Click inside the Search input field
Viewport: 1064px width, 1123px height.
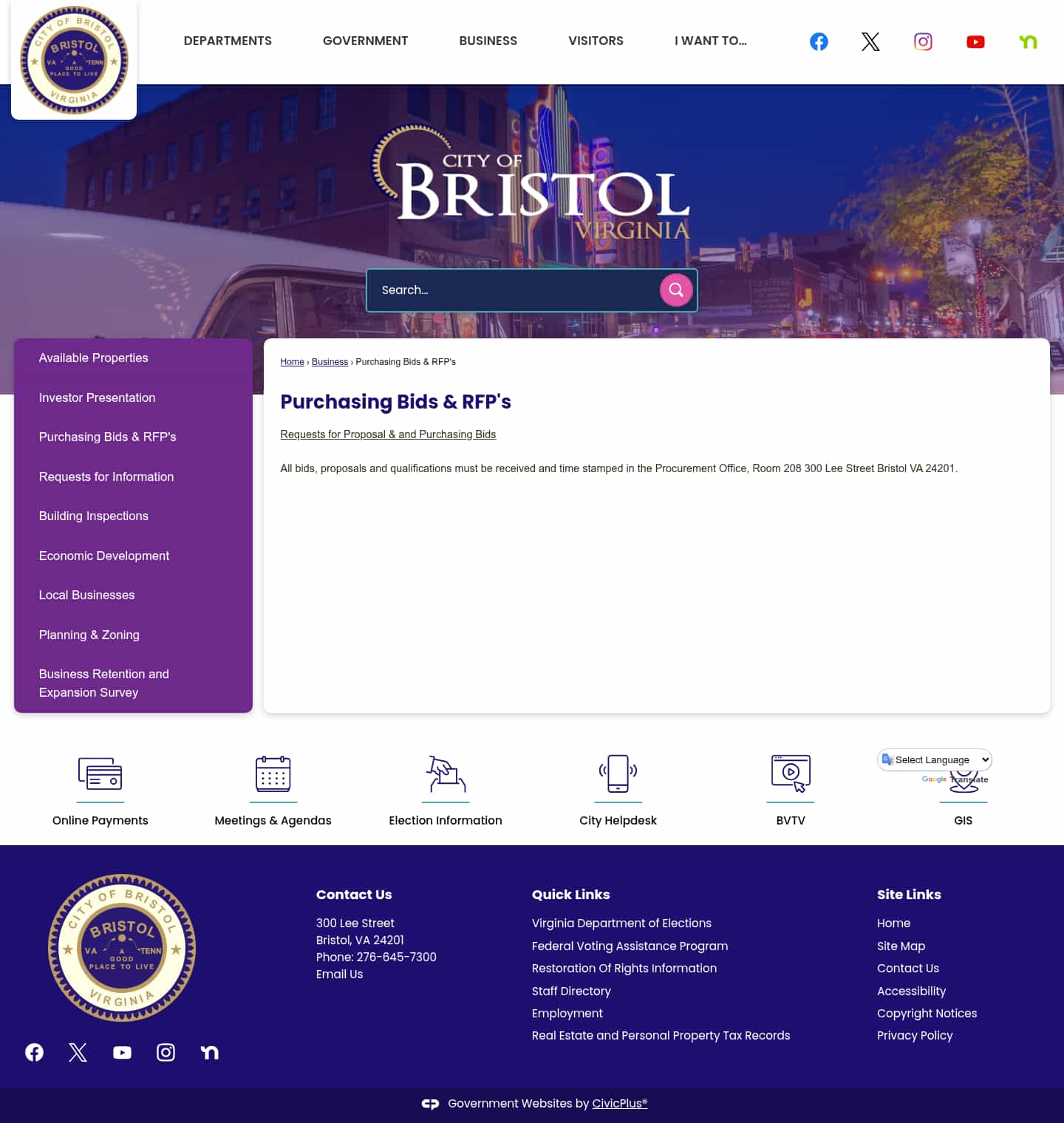click(x=510, y=290)
